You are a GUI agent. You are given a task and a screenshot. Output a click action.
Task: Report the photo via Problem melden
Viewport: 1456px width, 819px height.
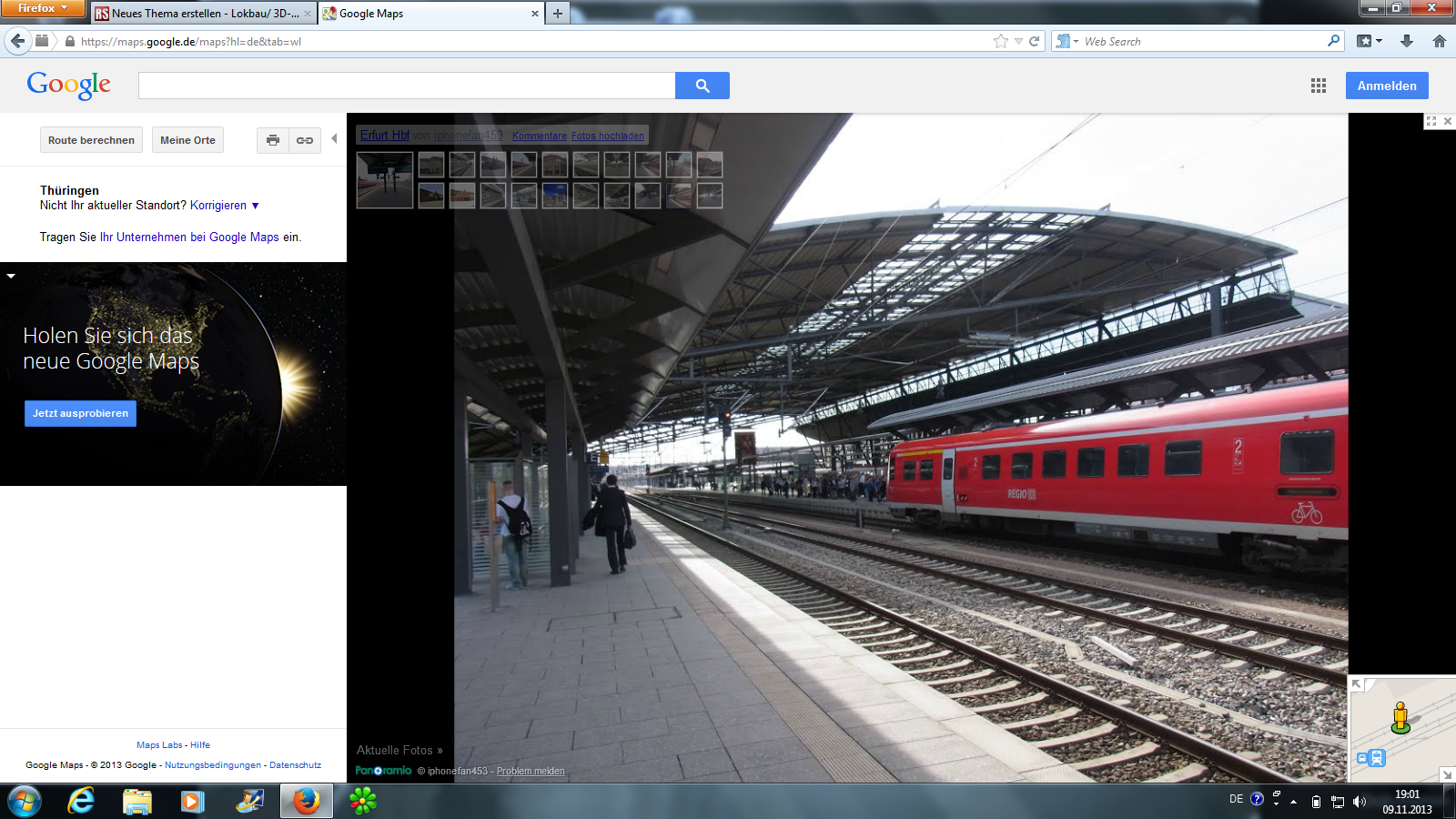click(531, 772)
